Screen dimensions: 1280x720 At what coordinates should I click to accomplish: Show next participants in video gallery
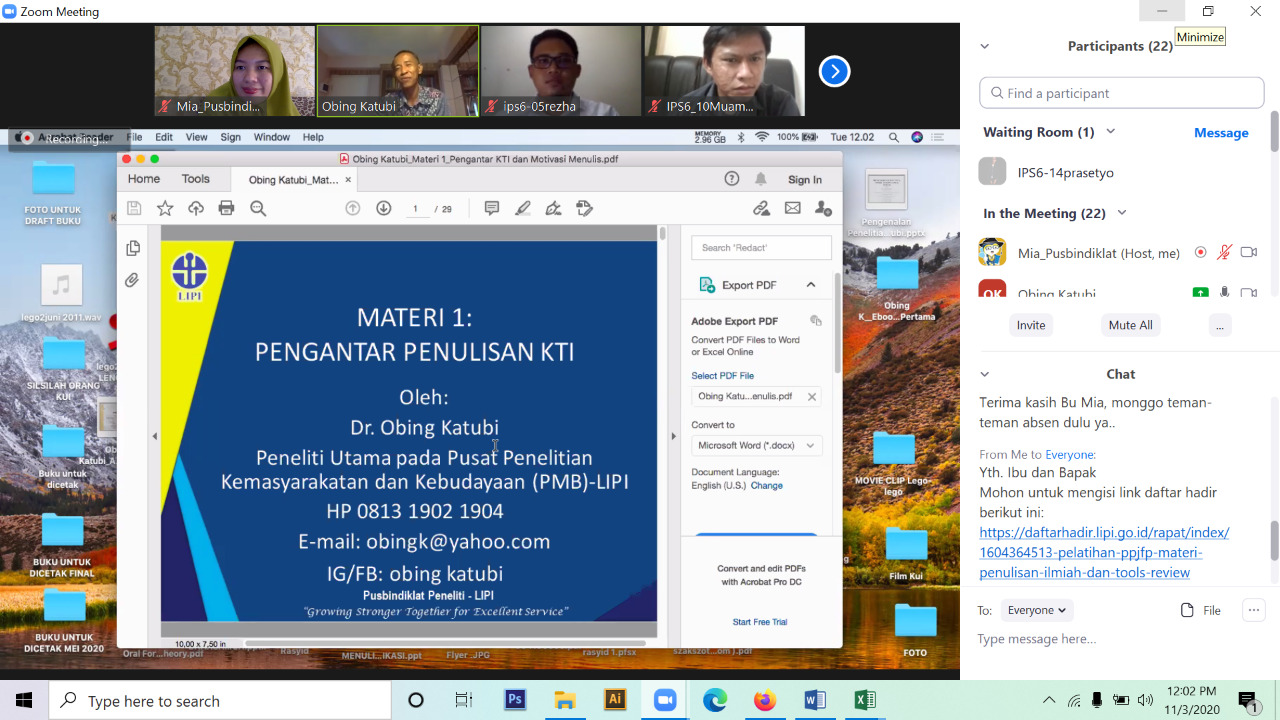click(x=834, y=71)
